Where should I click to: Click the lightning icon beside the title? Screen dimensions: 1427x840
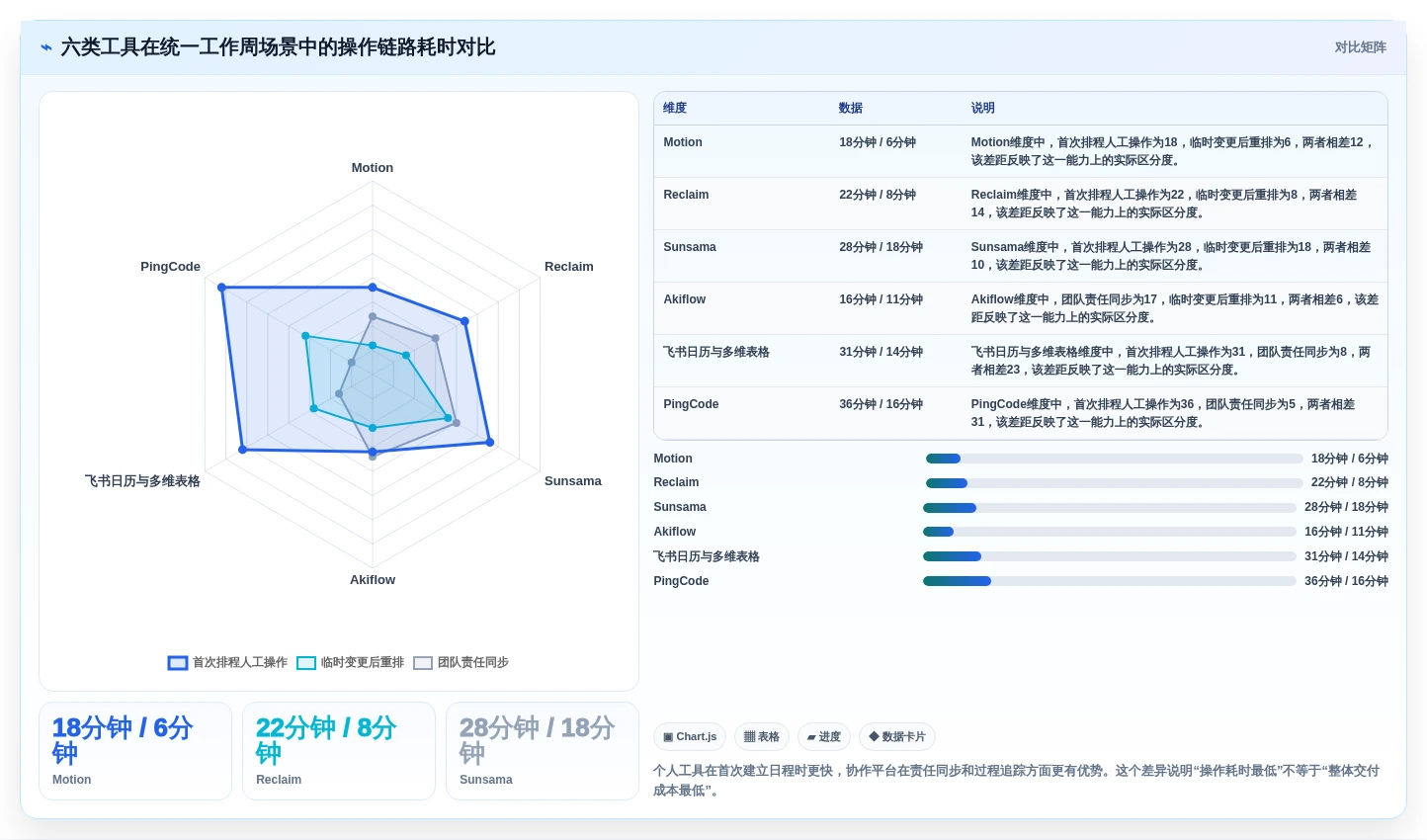(46, 47)
